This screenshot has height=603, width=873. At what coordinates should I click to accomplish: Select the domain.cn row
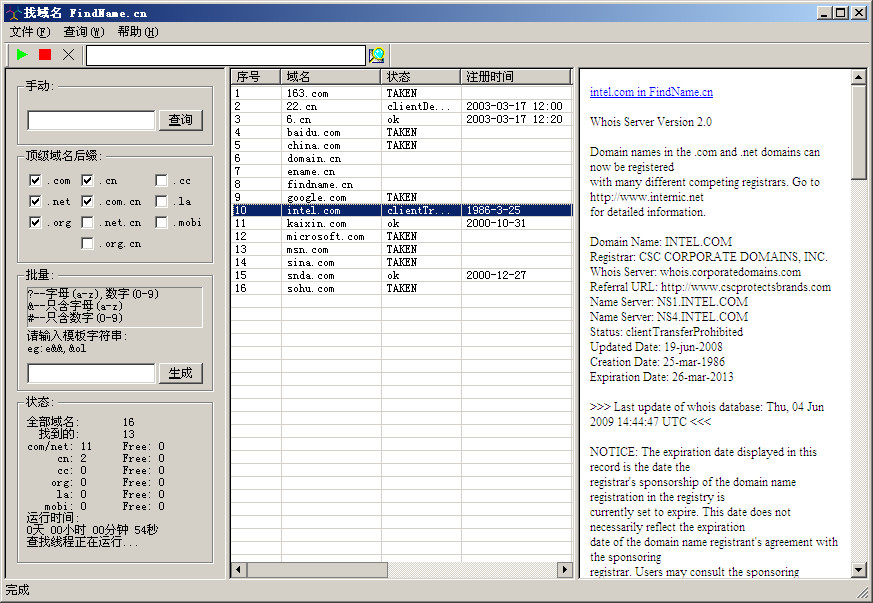click(x=401, y=158)
